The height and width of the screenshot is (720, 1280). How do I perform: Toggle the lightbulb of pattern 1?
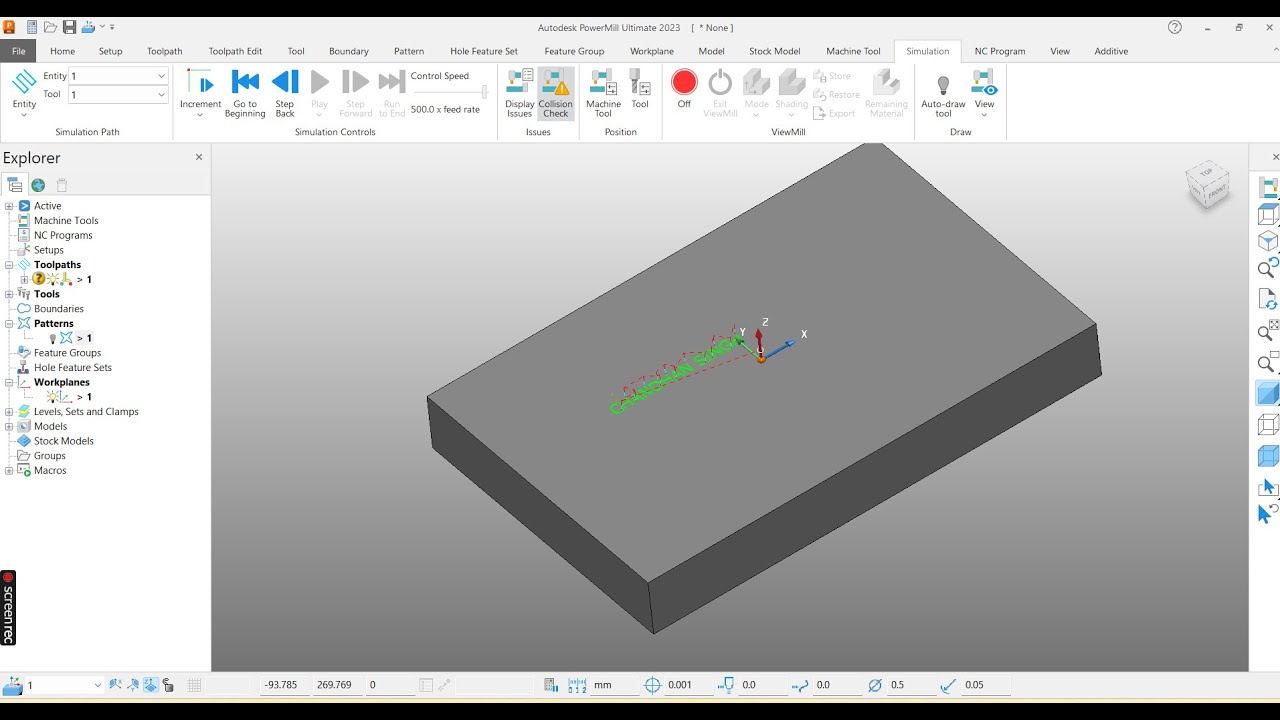[x=53, y=339]
